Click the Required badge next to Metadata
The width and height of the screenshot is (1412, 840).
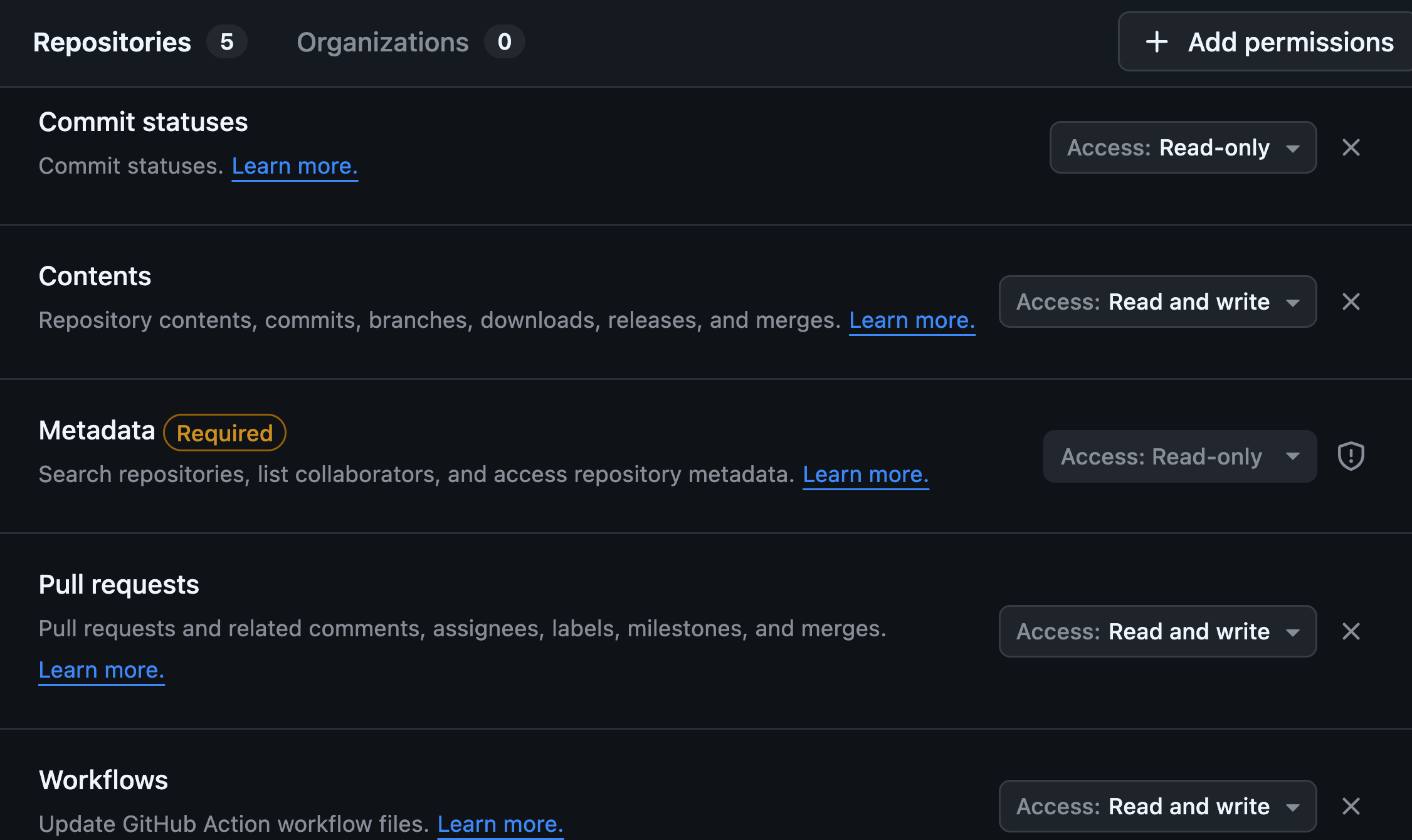pos(224,433)
